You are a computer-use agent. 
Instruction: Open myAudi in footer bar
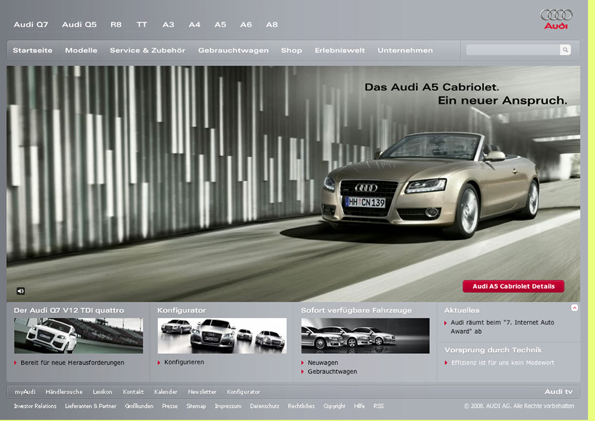point(25,392)
